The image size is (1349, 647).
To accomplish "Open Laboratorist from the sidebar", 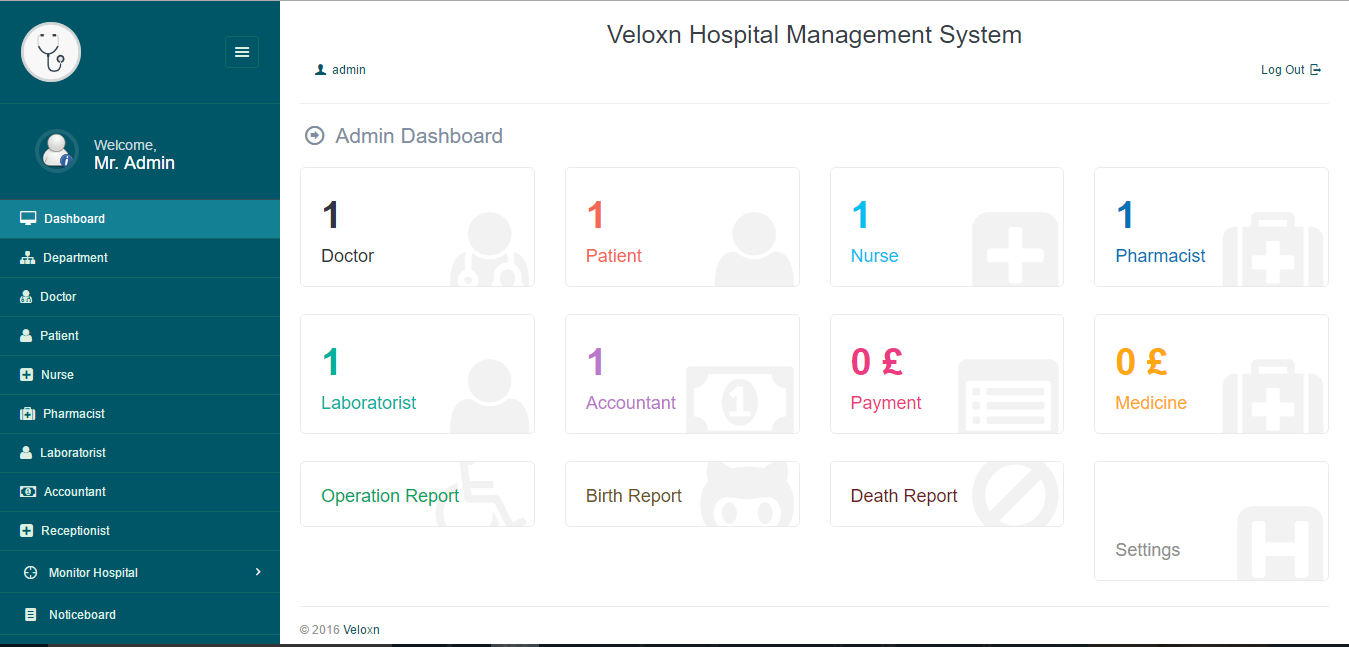I will click(x=73, y=453).
